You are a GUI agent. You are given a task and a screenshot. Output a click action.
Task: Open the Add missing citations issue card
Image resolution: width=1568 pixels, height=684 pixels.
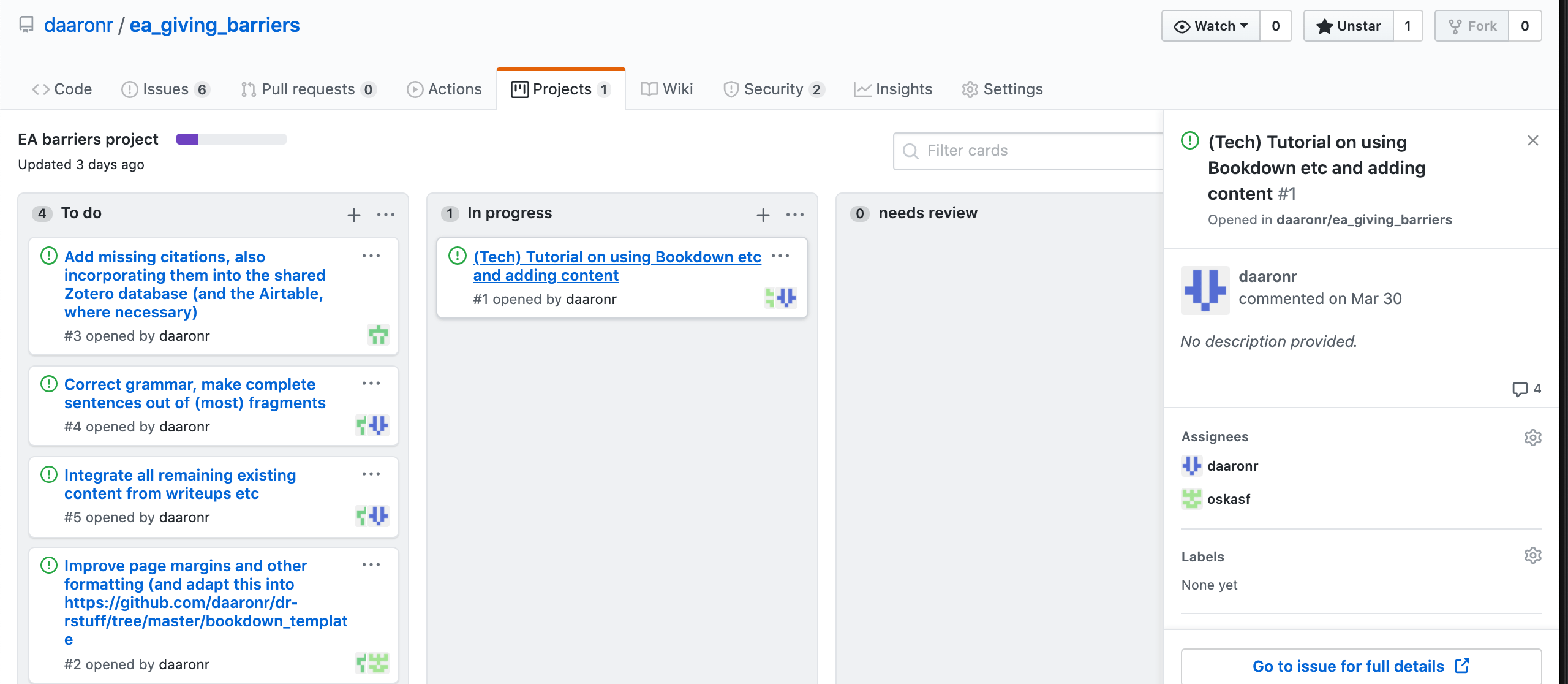tap(195, 284)
